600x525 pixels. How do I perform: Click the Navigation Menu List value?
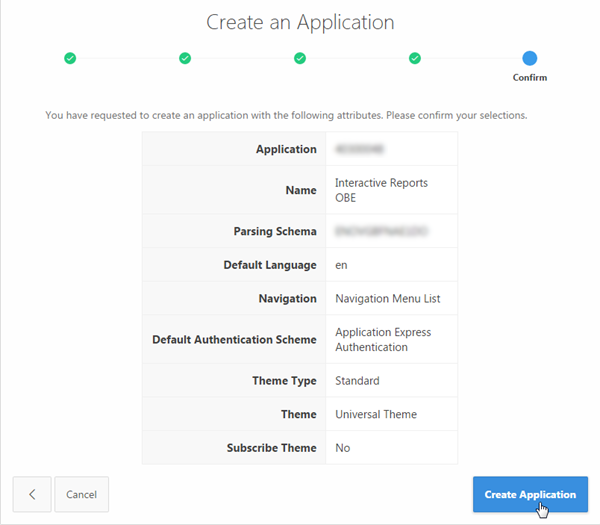[387, 298]
